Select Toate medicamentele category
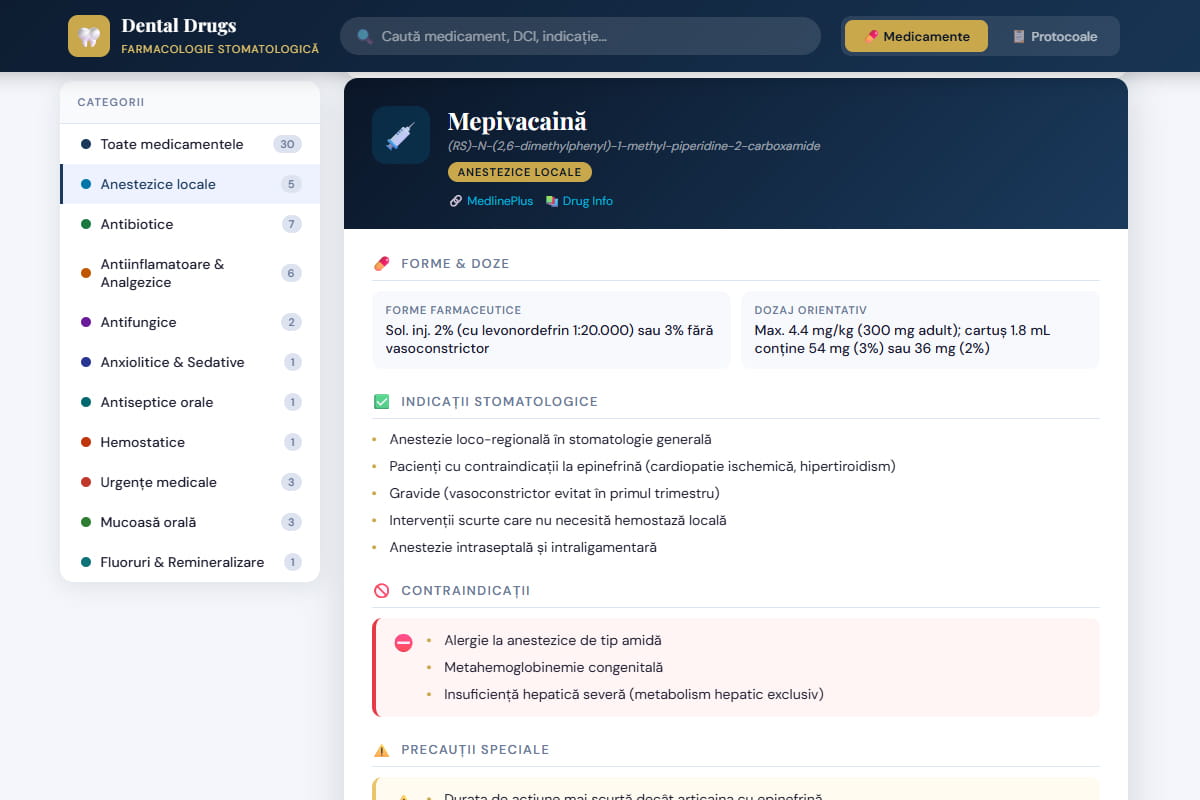The width and height of the screenshot is (1200, 800). pyautogui.click(x=190, y=144)
